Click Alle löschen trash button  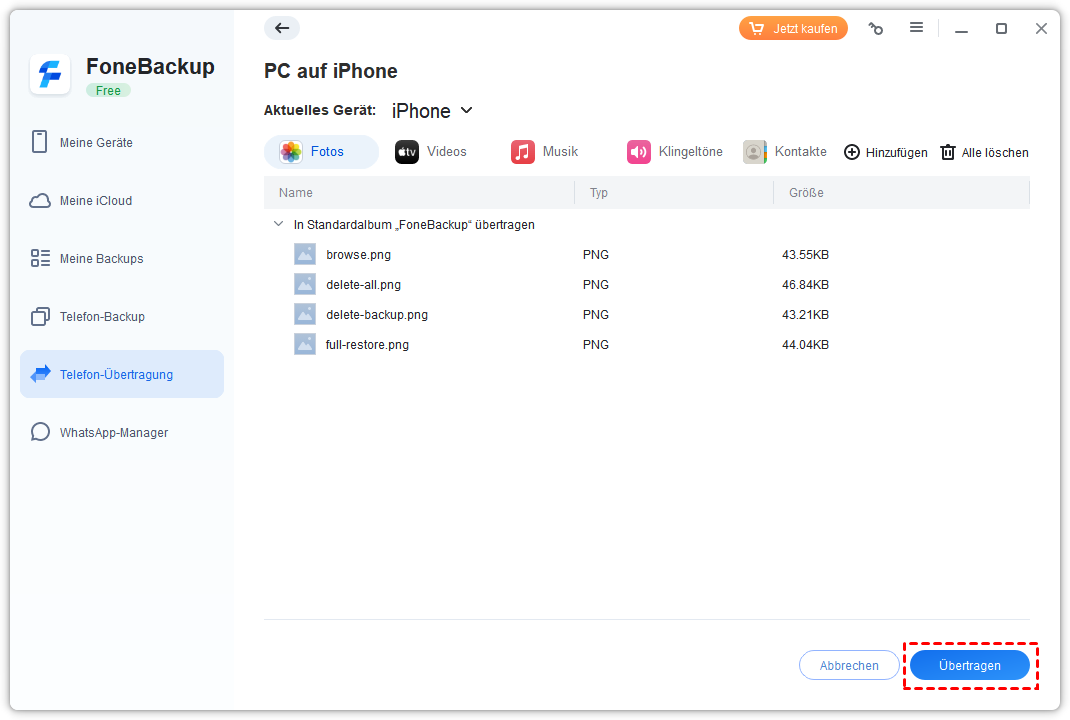coord(984,153)
